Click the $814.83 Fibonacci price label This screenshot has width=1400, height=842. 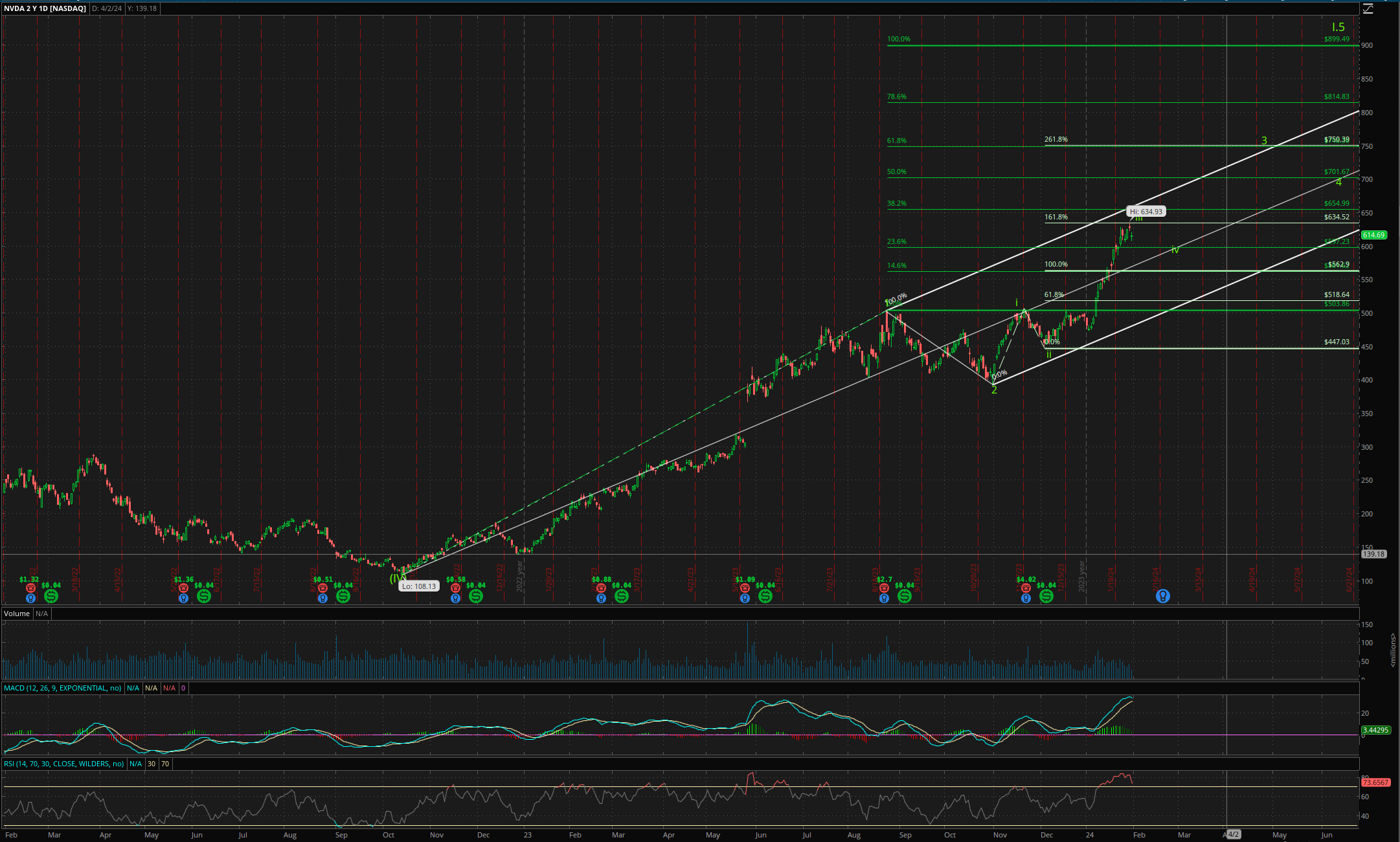pyautogui.click(x=1337, y=96)
